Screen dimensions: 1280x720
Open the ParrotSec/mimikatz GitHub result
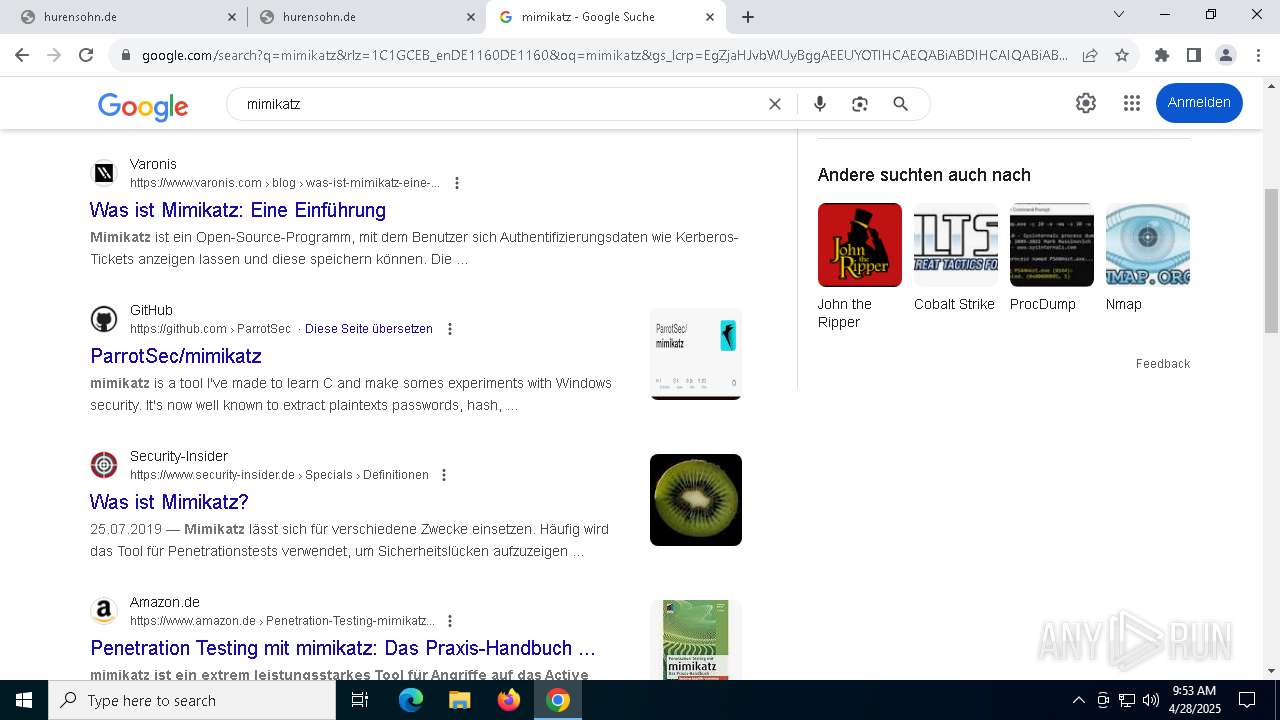pos(176,356)
